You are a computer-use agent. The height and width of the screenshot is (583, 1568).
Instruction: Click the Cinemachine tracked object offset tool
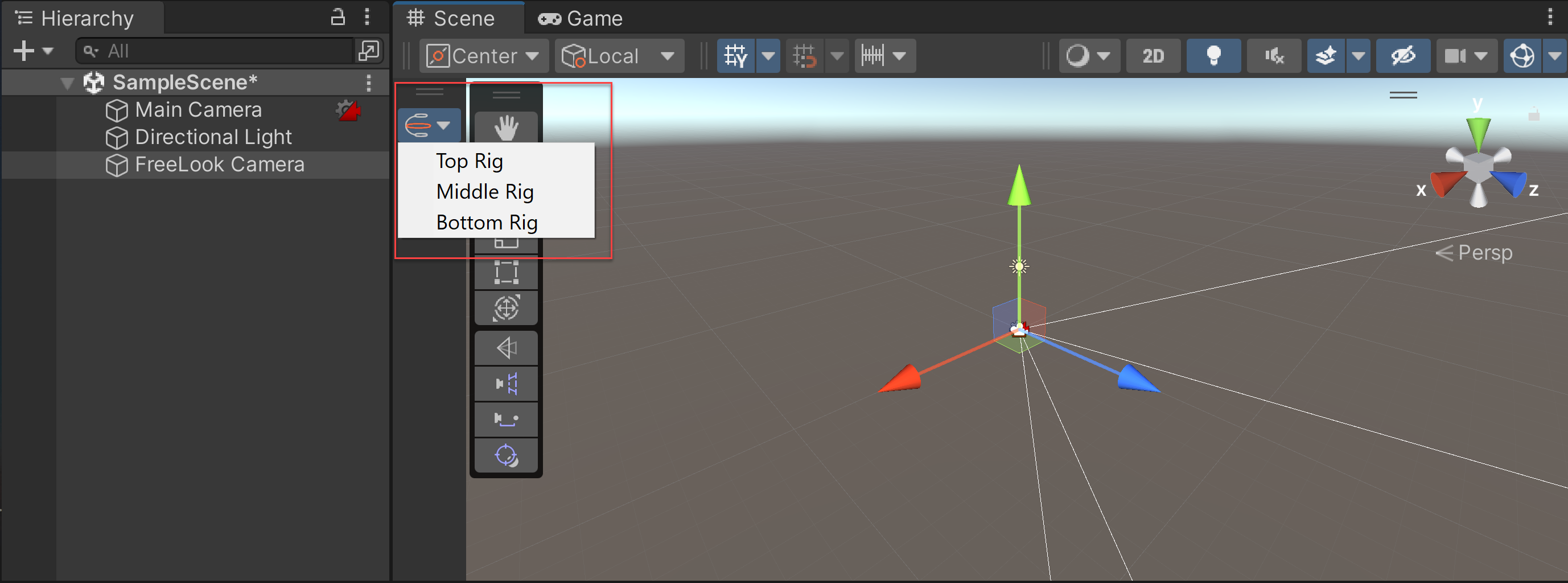505,455
